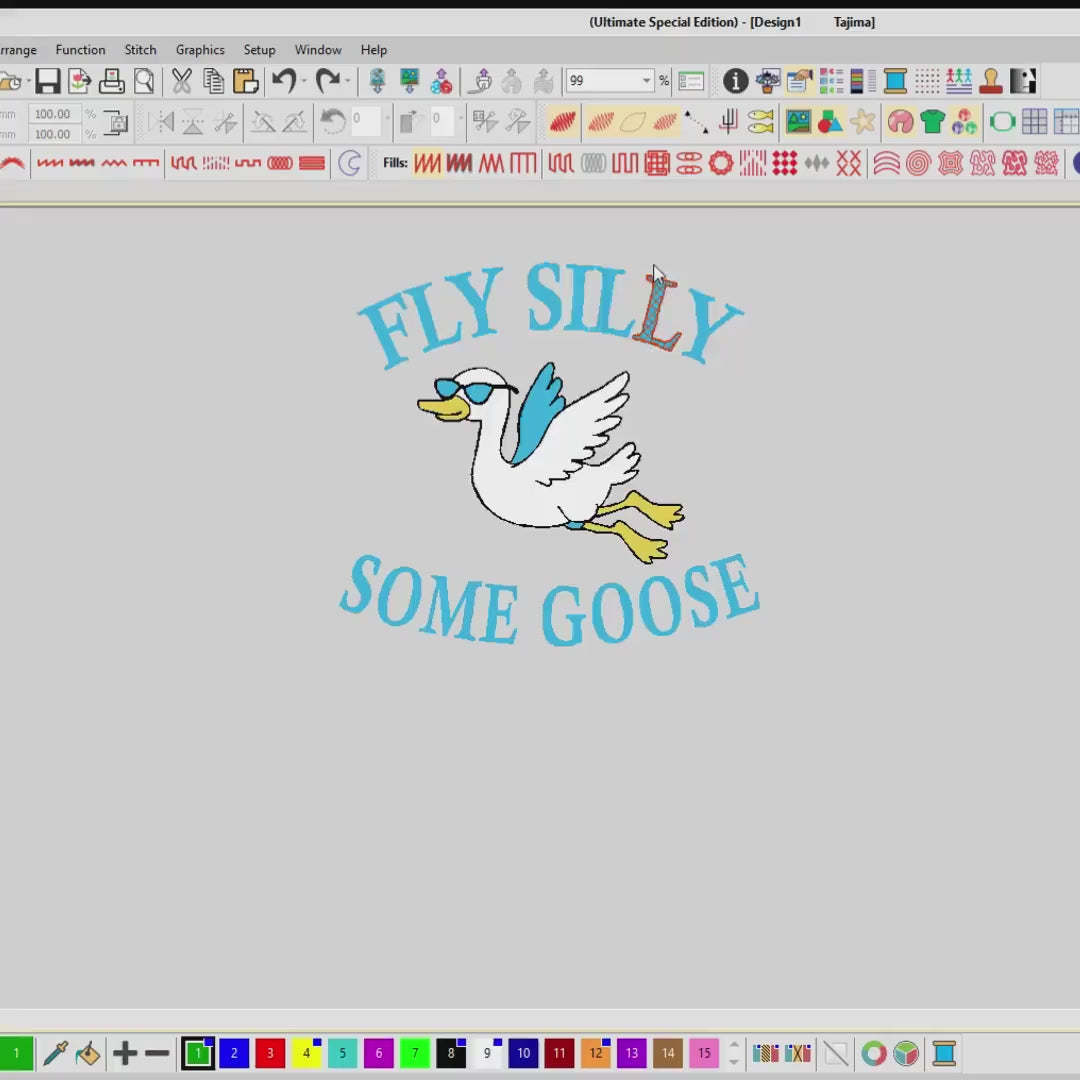Expand the undo history dropdown arrow
1080x1080 pixels.
pyautogui.click(x=304, y=81)
